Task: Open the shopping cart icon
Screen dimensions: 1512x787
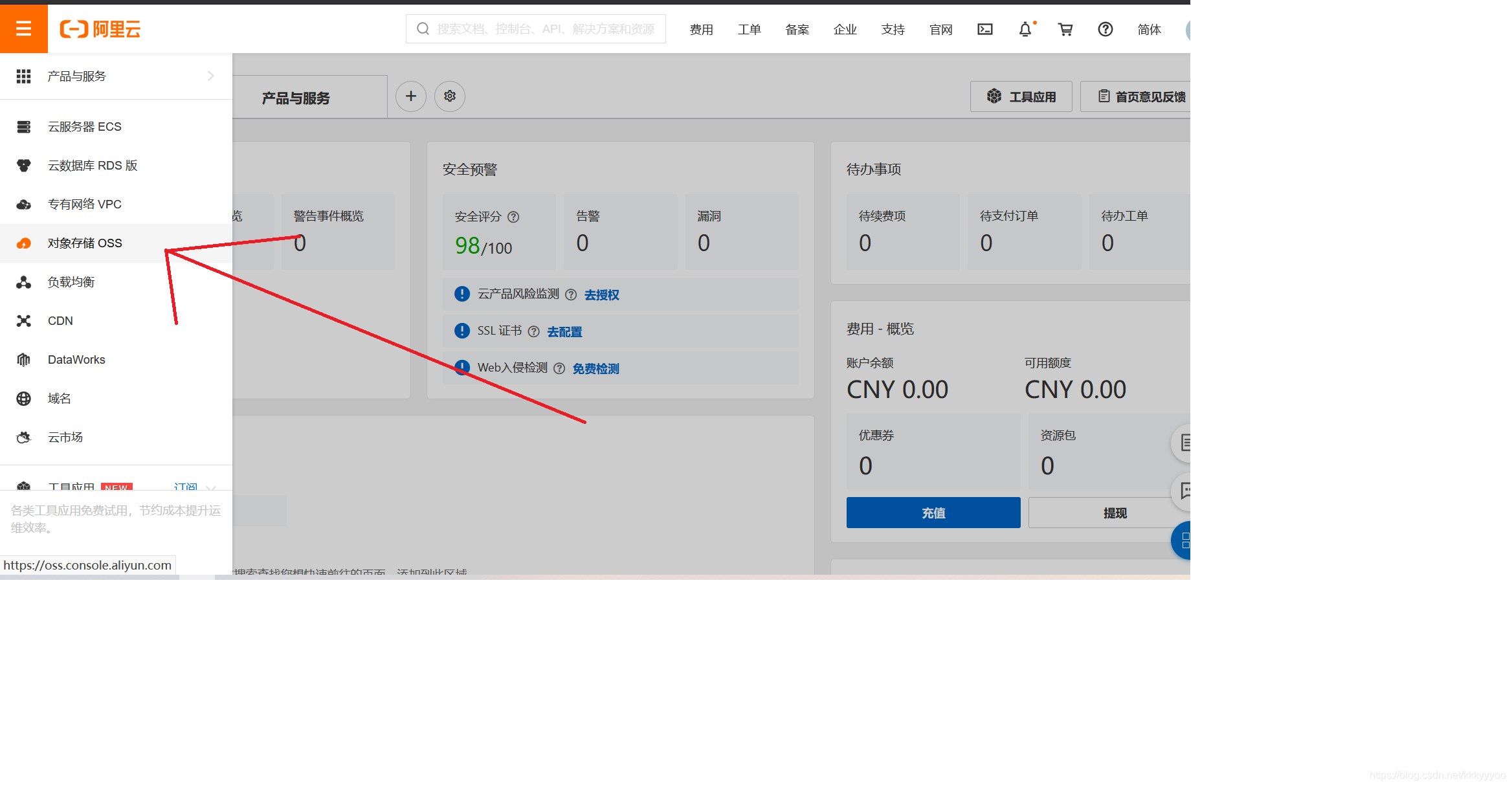Action: click(1065, 29)
